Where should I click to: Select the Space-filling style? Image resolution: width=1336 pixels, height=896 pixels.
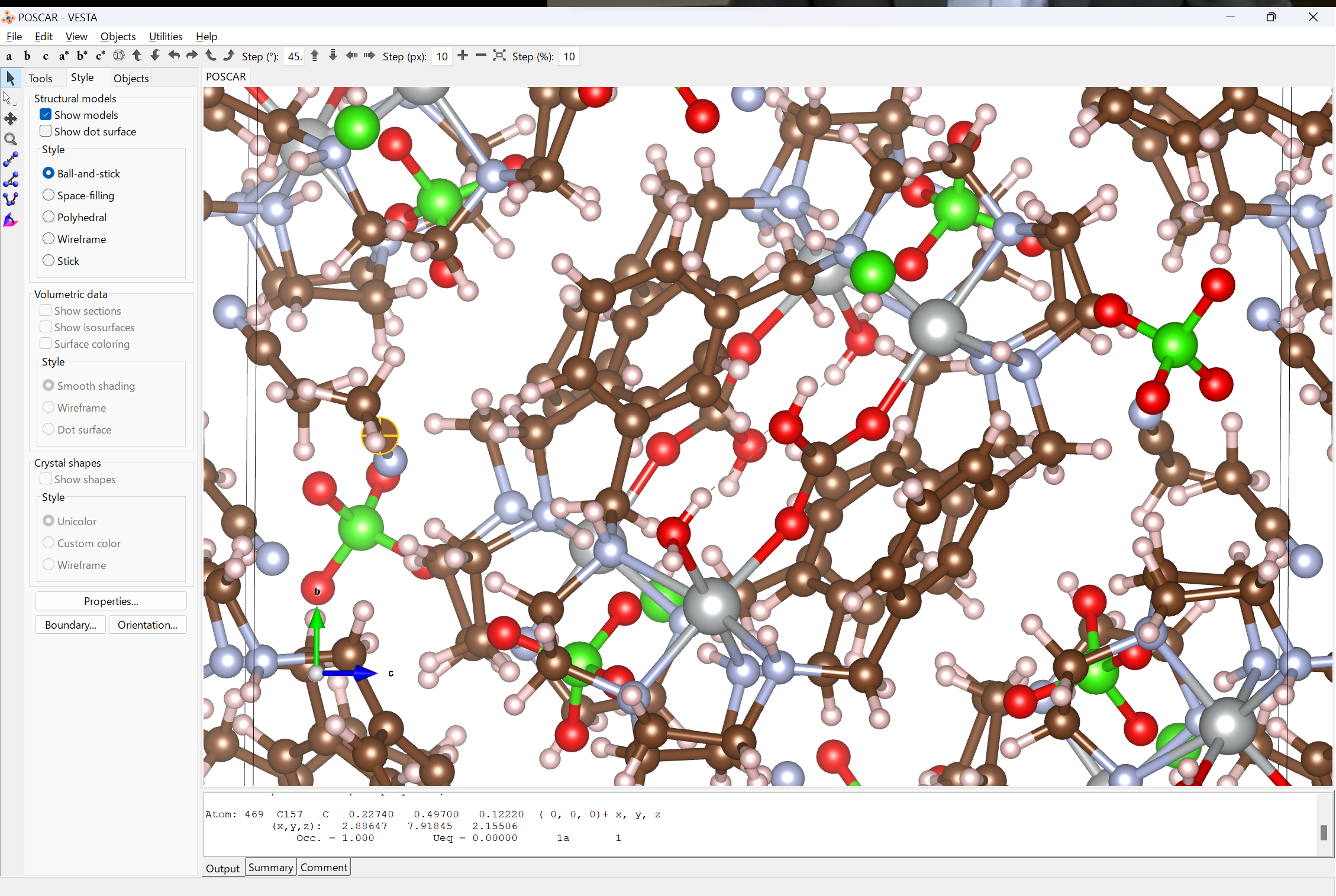tap(49, 195)
